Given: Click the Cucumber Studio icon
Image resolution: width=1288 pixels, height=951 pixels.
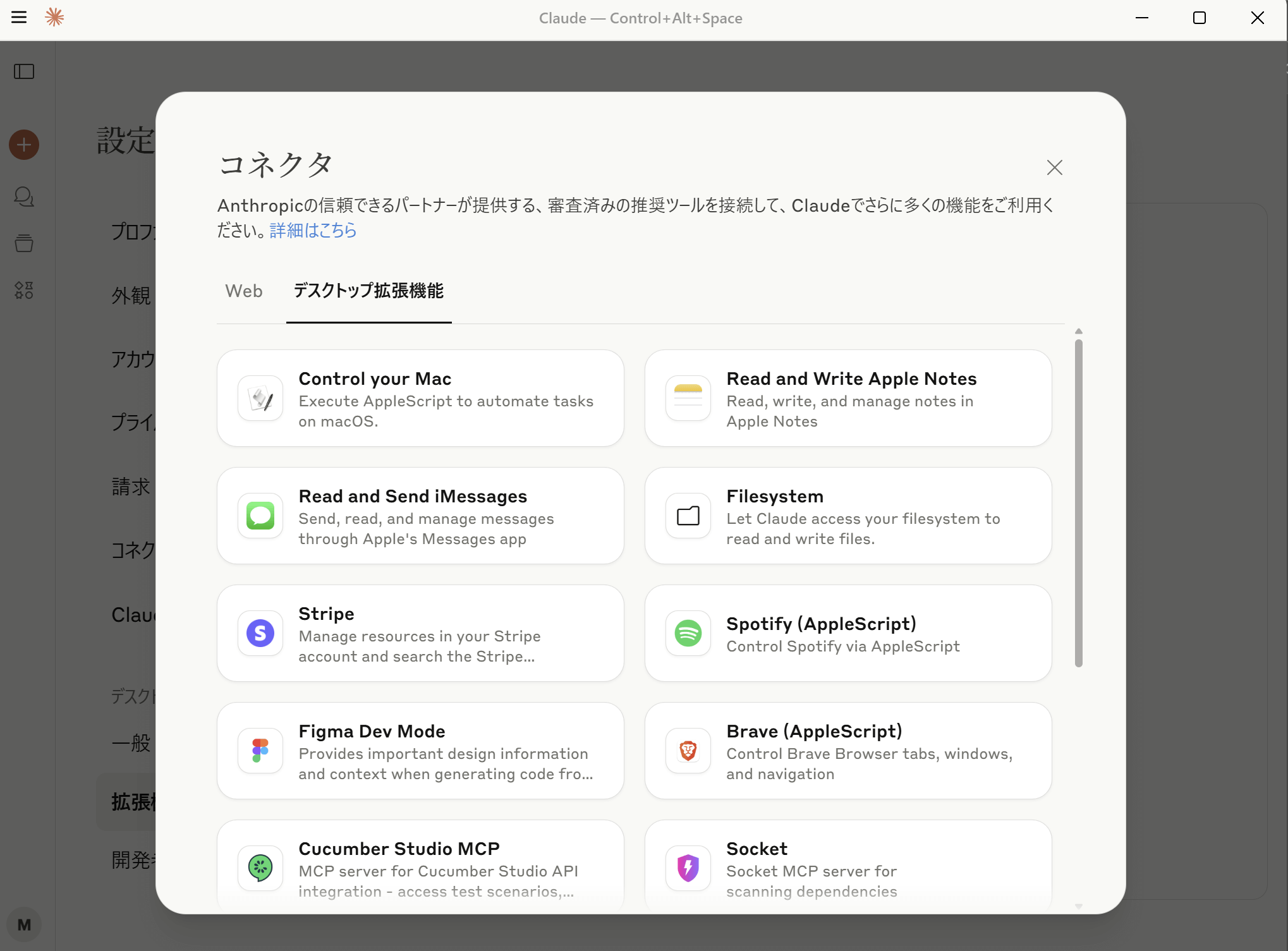Looking at the screenshot, I should (260, 868).
